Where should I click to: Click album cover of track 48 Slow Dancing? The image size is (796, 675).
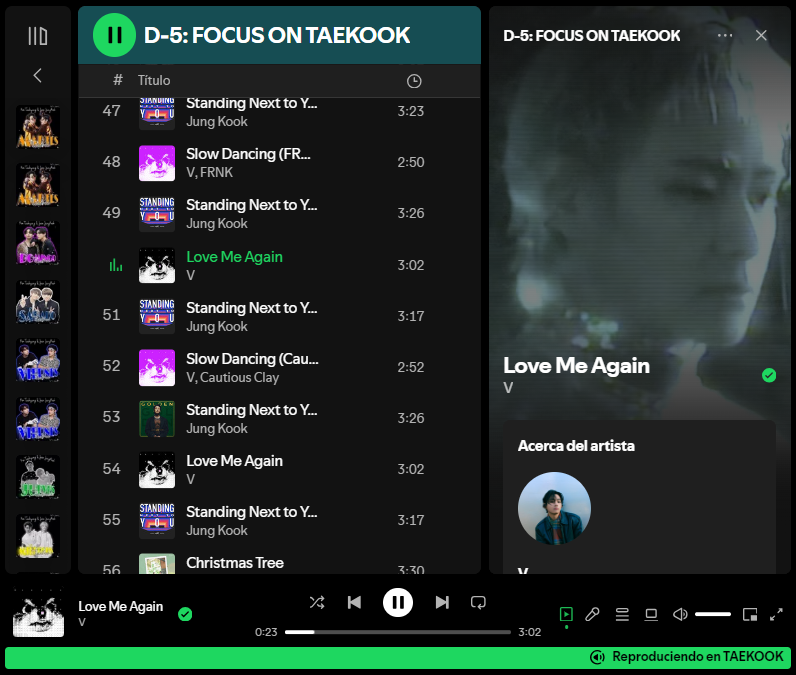[x=157, y=163]
